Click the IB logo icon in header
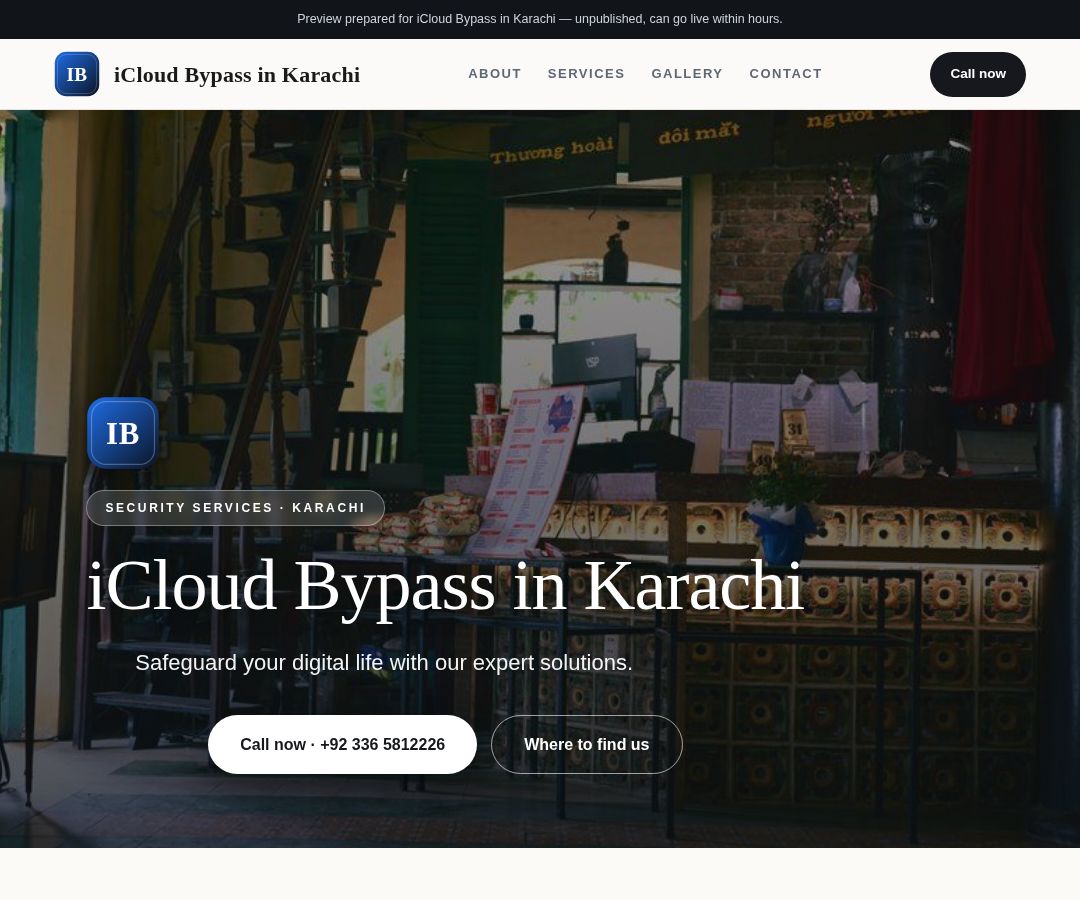This screenshot has height=900, width=1080. [76, 74]
